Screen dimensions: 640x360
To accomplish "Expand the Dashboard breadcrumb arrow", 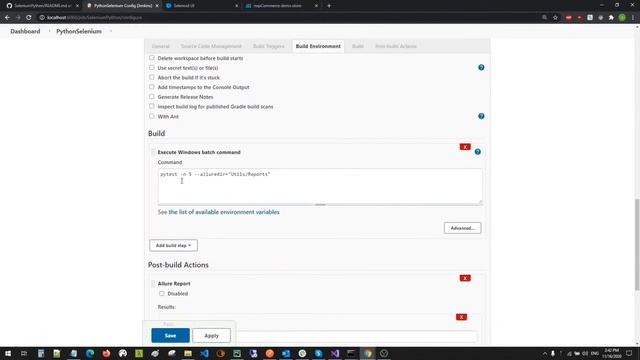I will click(49, 31).
